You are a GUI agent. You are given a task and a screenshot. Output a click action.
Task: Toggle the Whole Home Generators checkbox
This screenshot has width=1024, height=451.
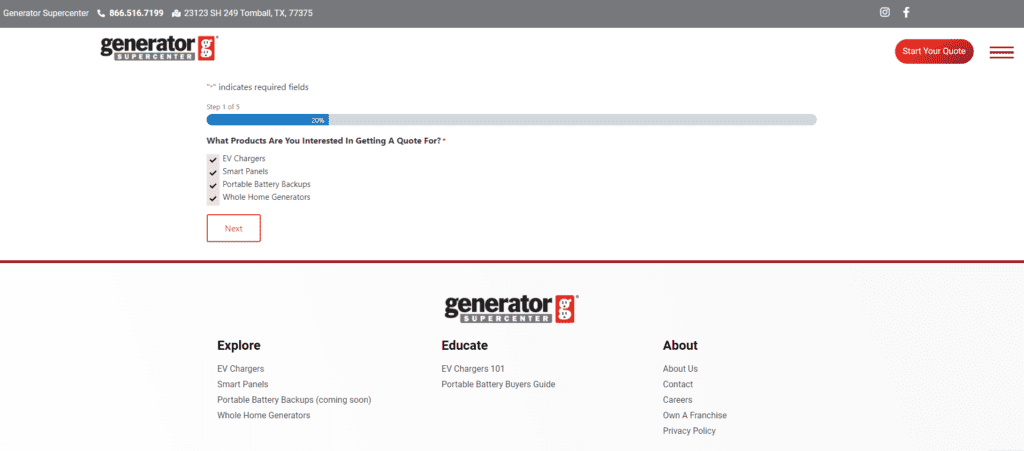tap(213, 198)
